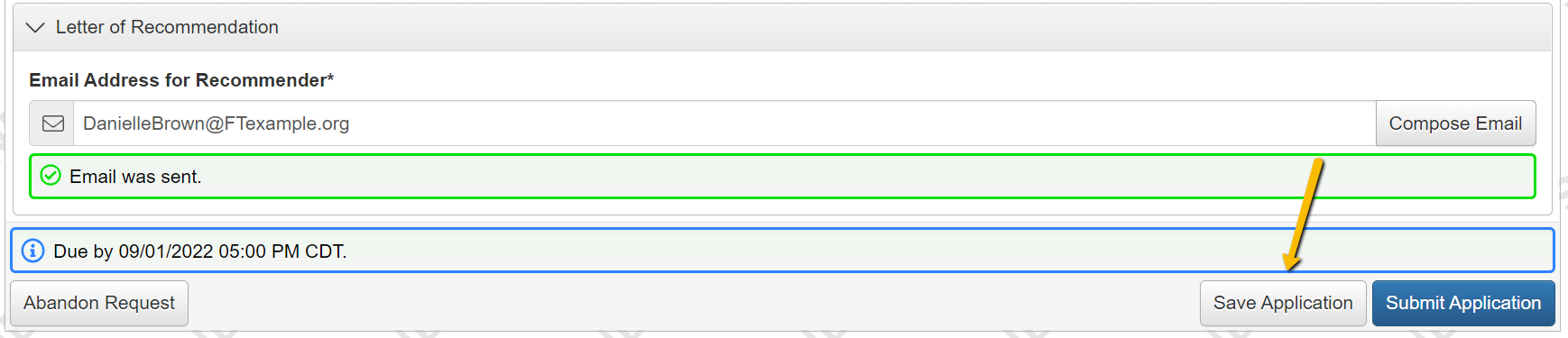This screenshot has width=1568, height=338.
Task: Open the Compose Email dialog
Action: pos(1455,123)
